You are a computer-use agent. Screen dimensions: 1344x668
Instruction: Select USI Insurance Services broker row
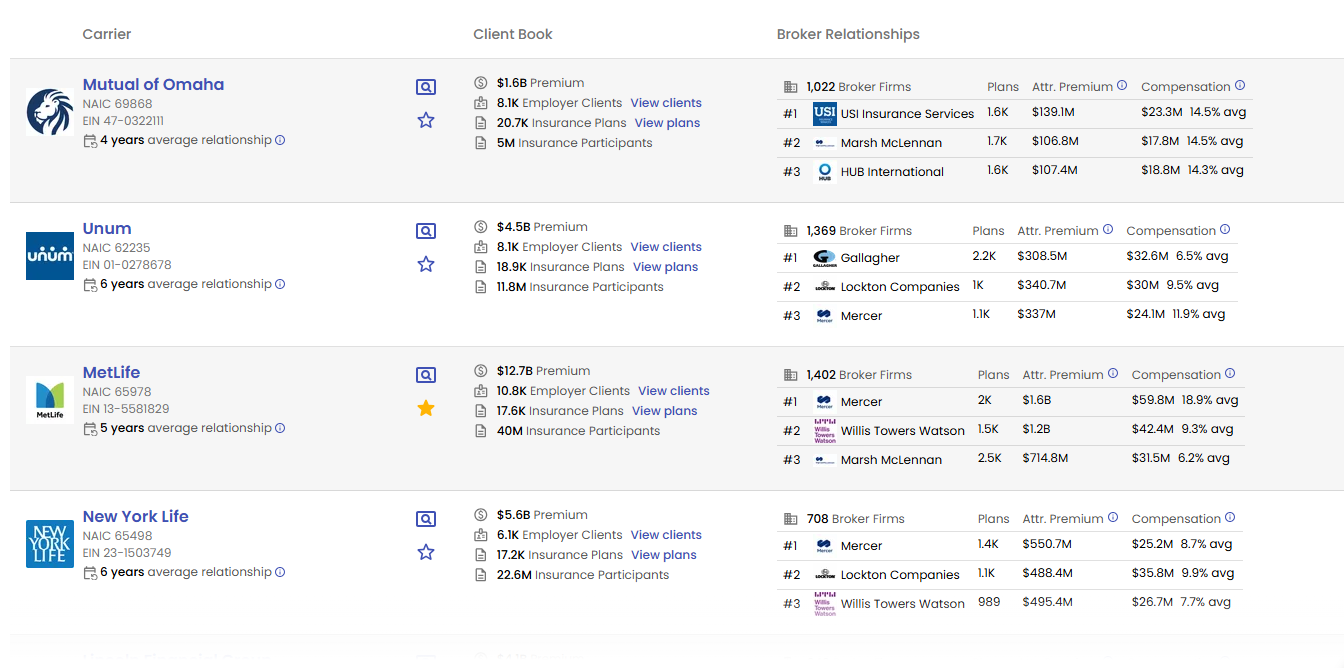coord(907,114)
